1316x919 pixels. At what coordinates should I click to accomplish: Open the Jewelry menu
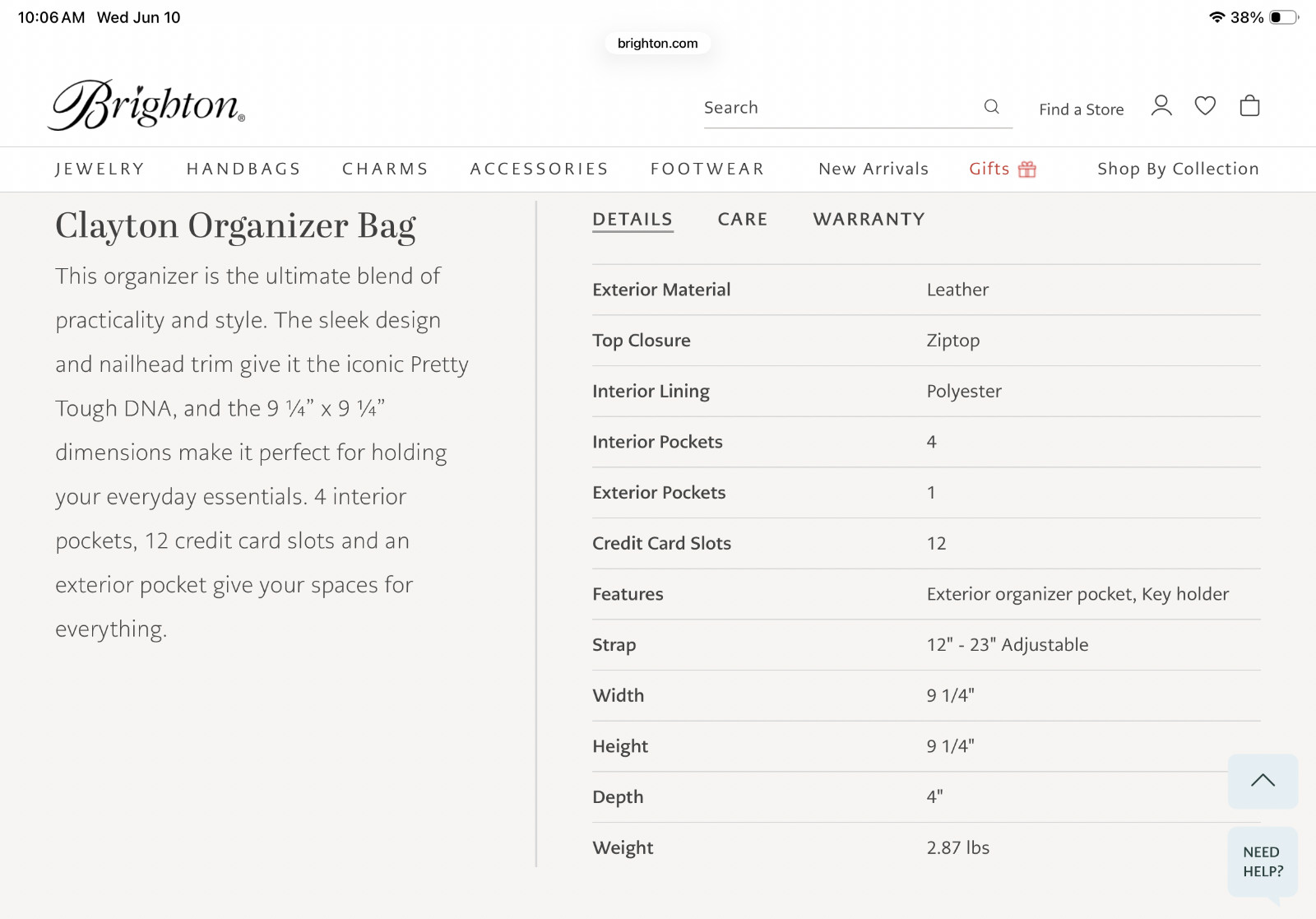coord(100,169)
